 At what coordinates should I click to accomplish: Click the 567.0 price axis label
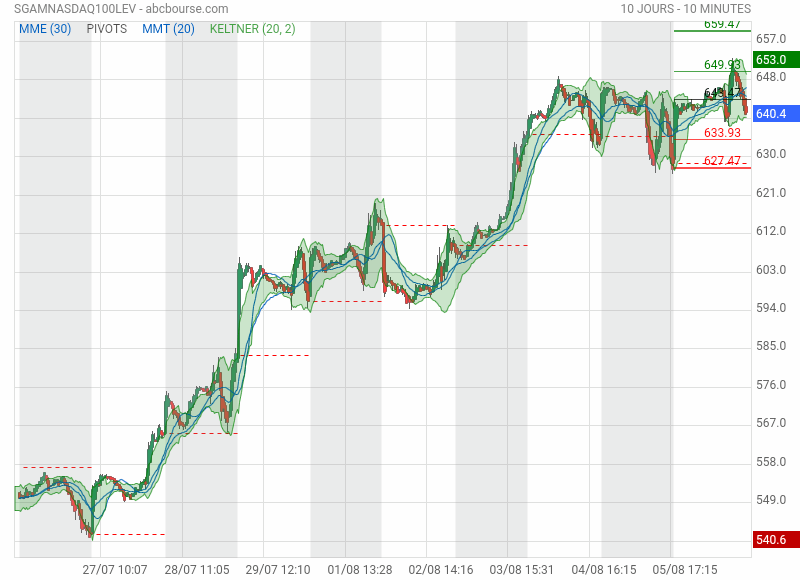coord(771,423)
